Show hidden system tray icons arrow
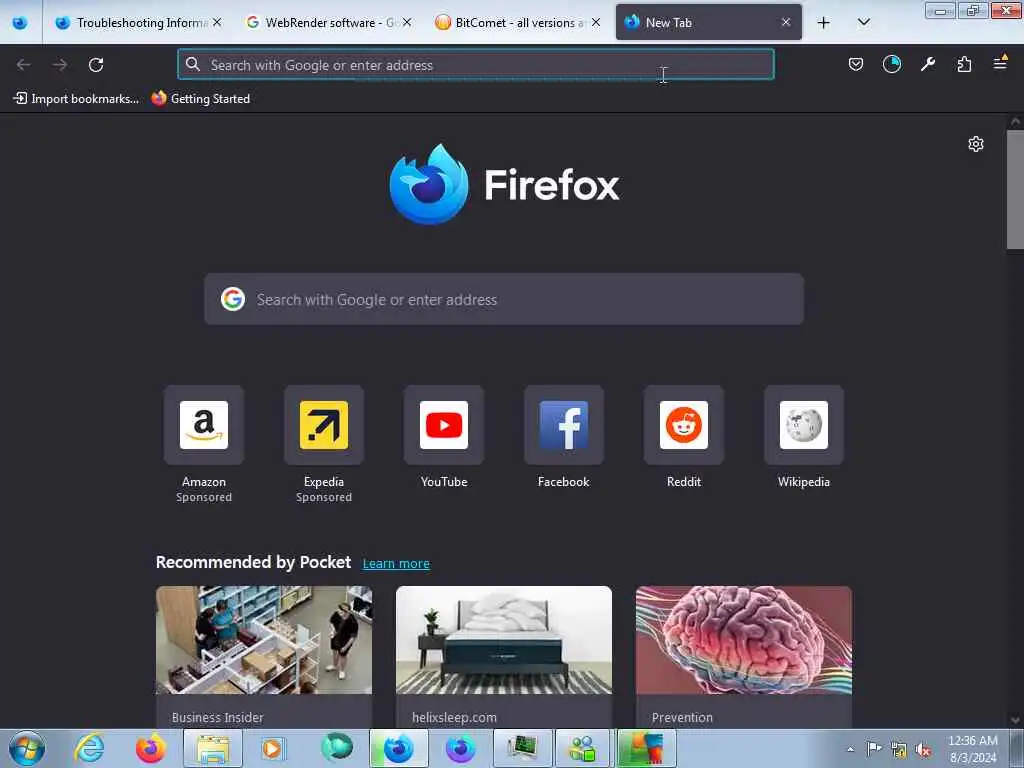1024x768 pixels. pos(850,749)
